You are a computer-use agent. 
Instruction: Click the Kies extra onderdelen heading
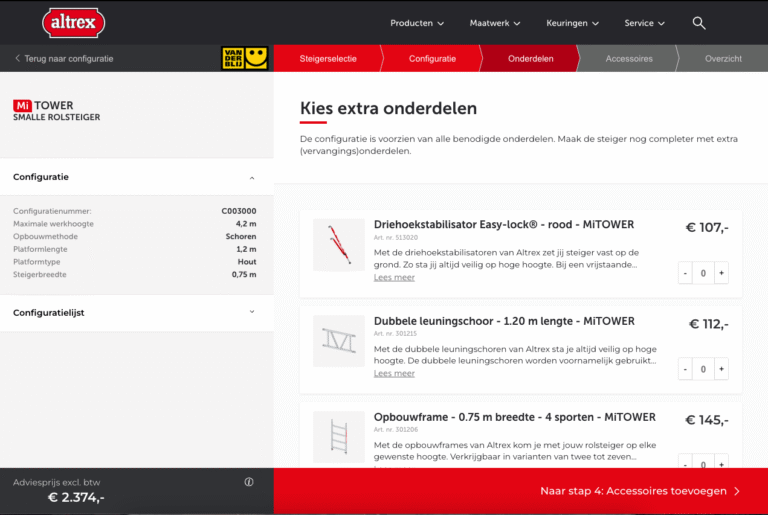pyautogui.click(x=388, y=108)
